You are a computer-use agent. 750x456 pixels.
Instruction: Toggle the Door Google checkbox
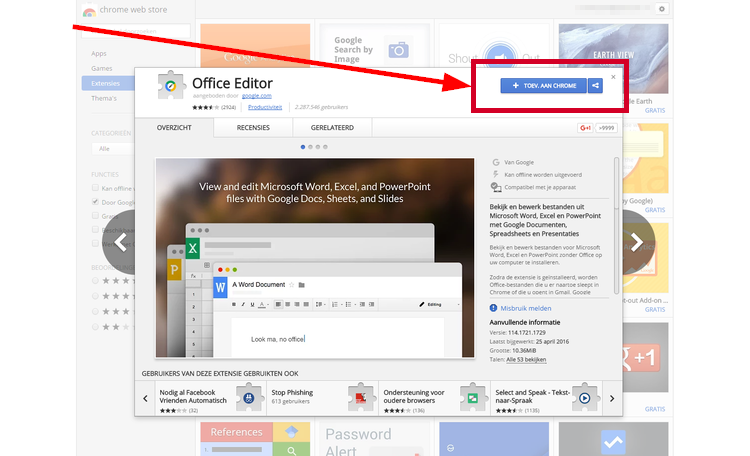point(95,201)
